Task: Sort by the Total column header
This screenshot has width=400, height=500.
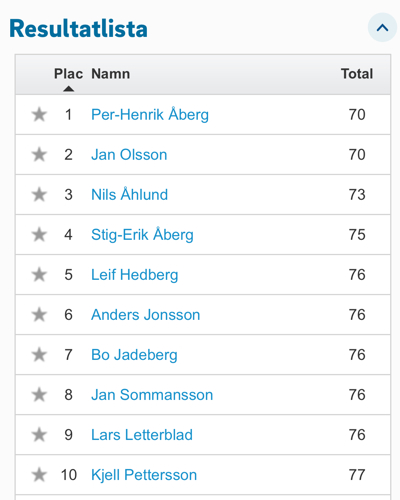Action: point(357,74)
